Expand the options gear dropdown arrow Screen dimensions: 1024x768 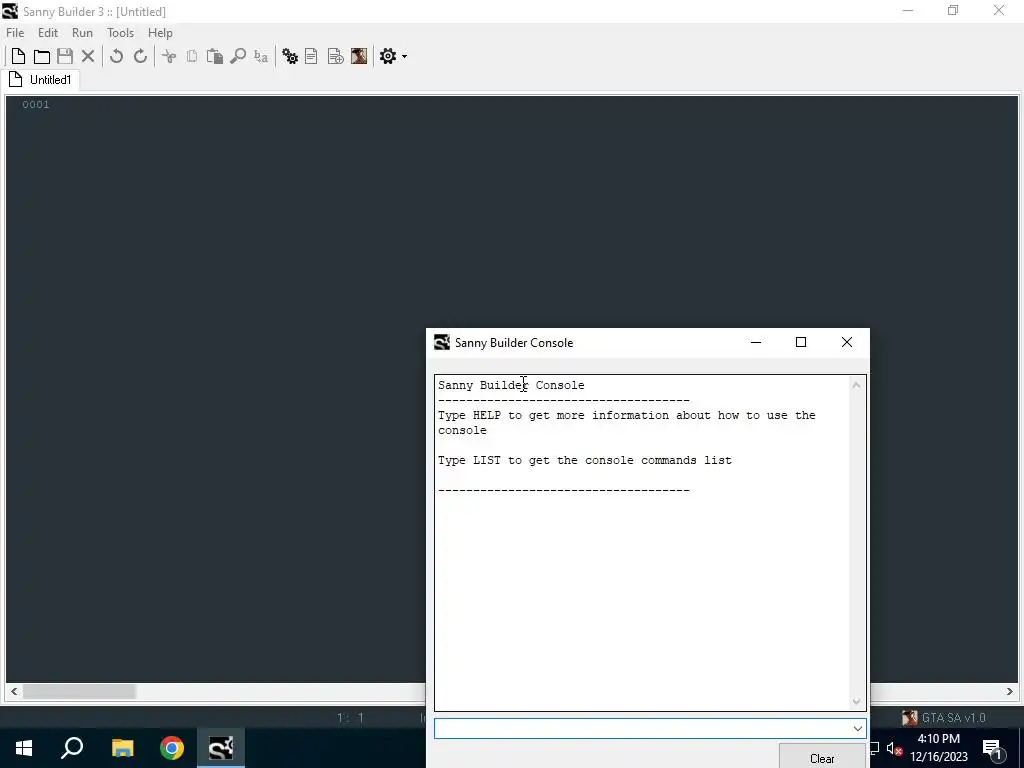pyautogui.click(x=404, y=57)
